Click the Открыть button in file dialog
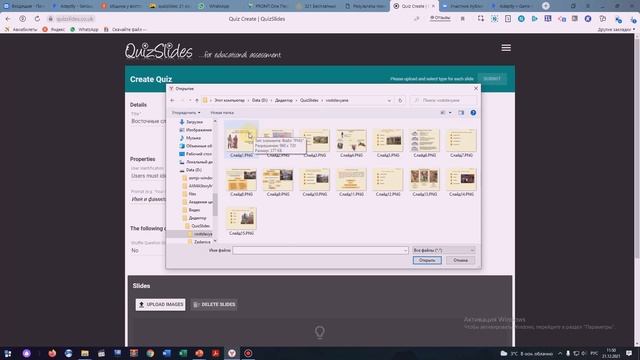This screenshot has width=640, height=360. [427, 260]
